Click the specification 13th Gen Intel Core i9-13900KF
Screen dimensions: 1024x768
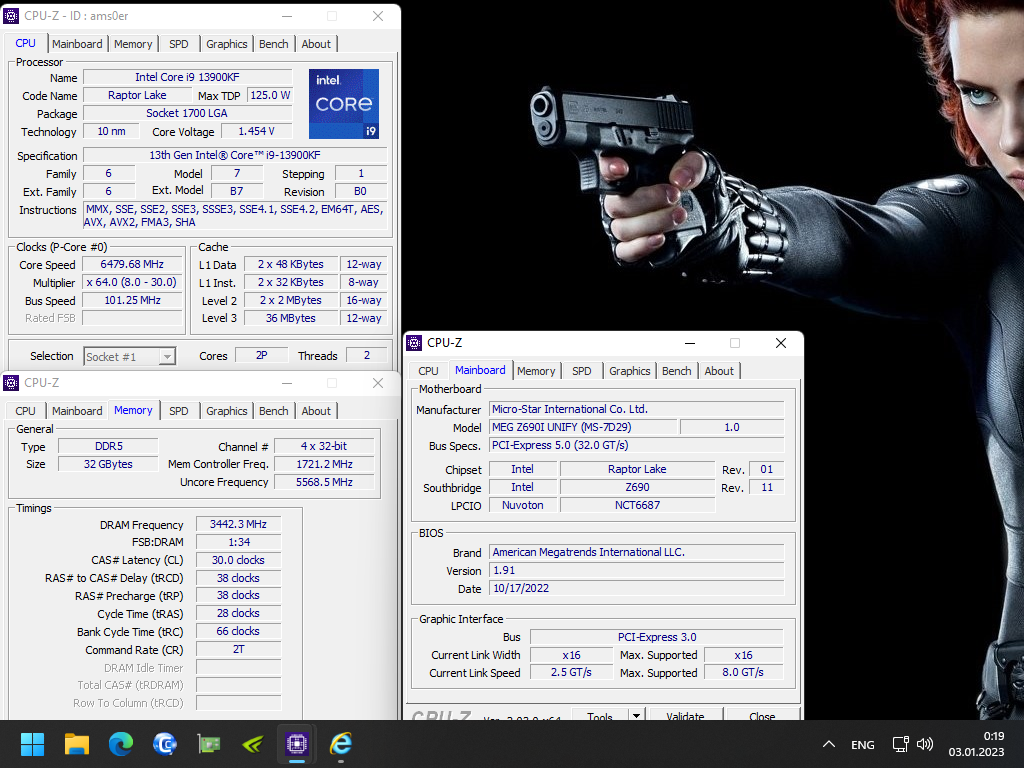pos(235,155)
